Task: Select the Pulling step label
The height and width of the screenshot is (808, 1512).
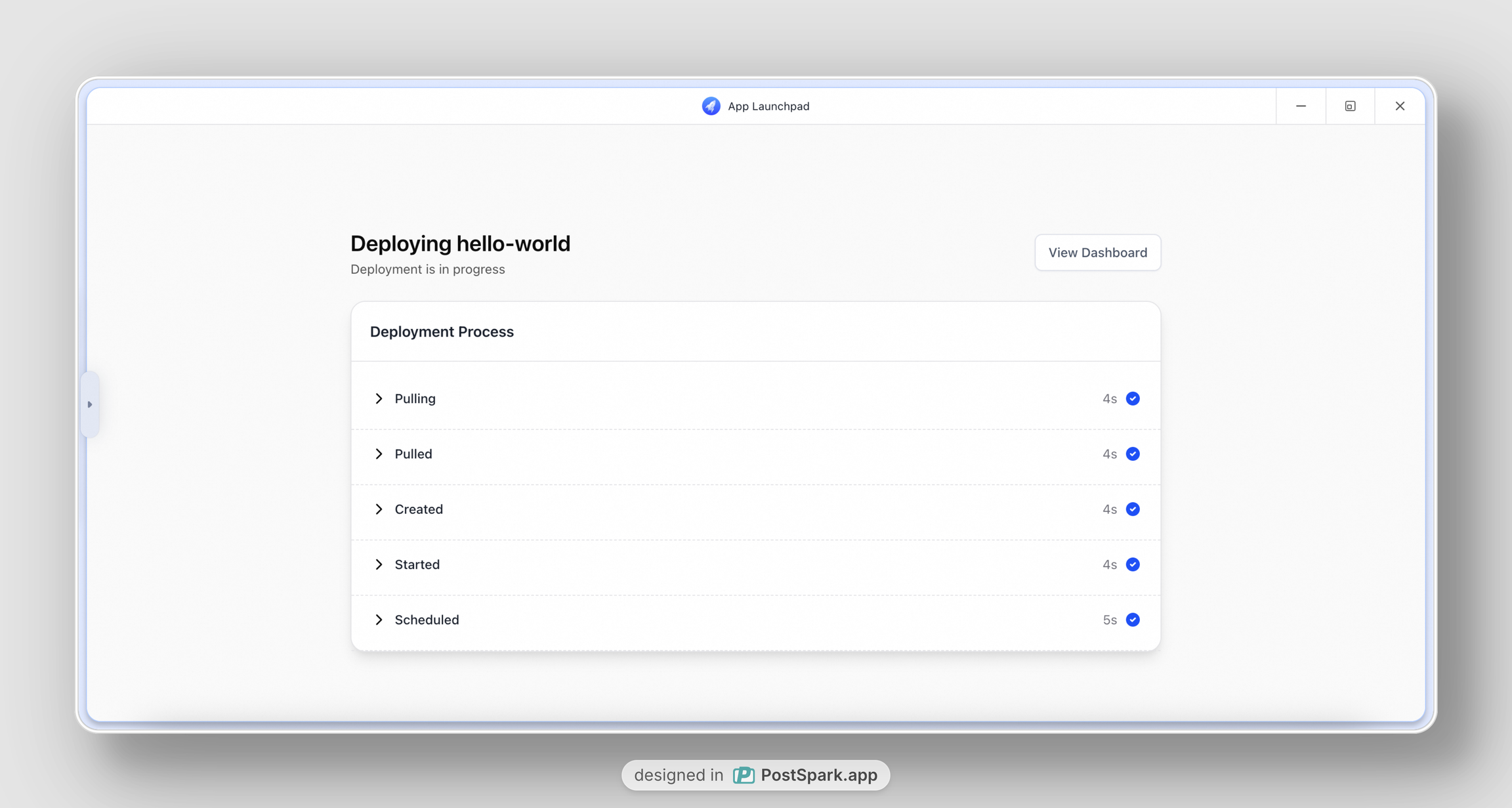Action: click(x=415, y=398)
